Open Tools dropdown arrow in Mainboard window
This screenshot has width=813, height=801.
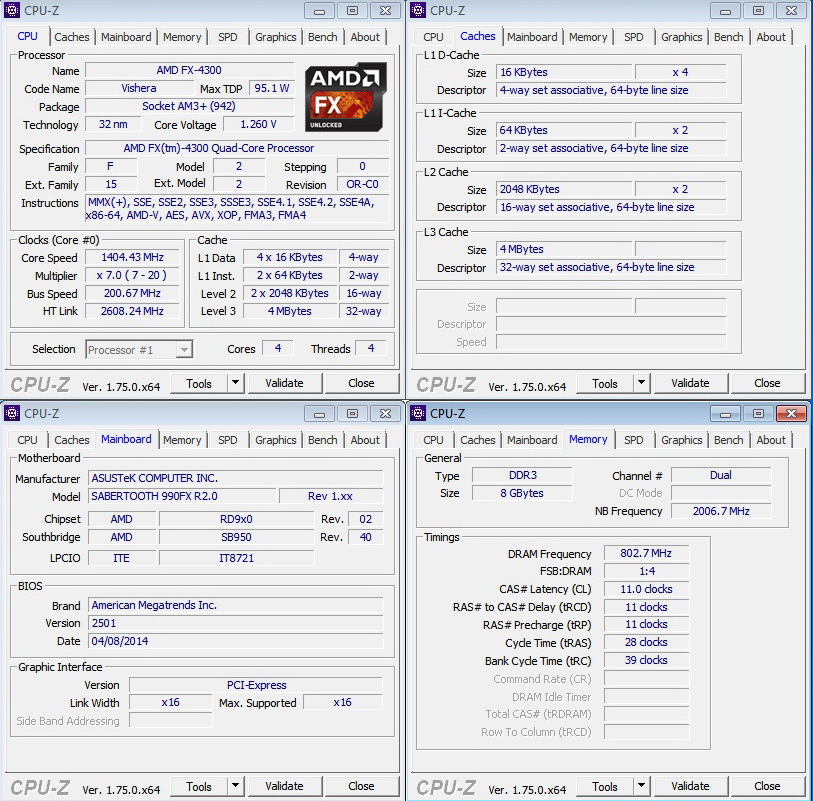(x=235, y=786)
